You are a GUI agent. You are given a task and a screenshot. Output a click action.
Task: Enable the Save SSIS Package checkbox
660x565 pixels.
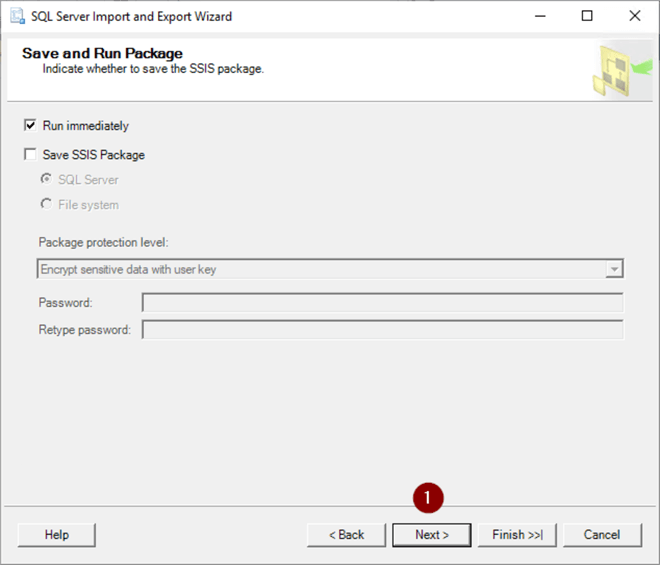click(x=30, y=155)
